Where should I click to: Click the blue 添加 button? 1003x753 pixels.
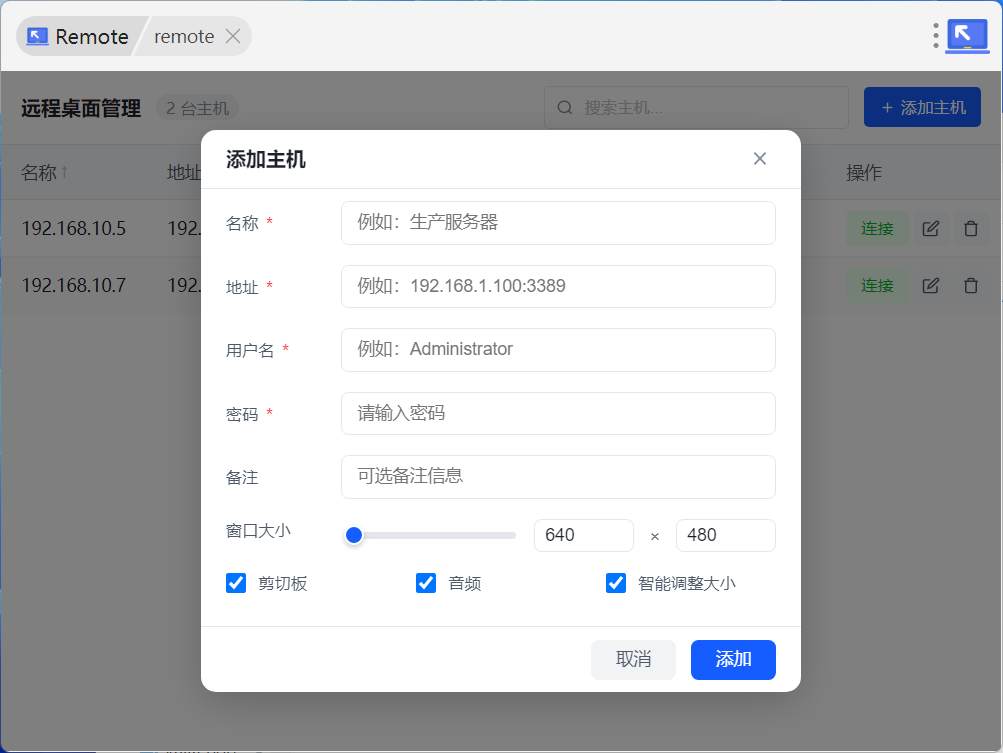(733, 660)
